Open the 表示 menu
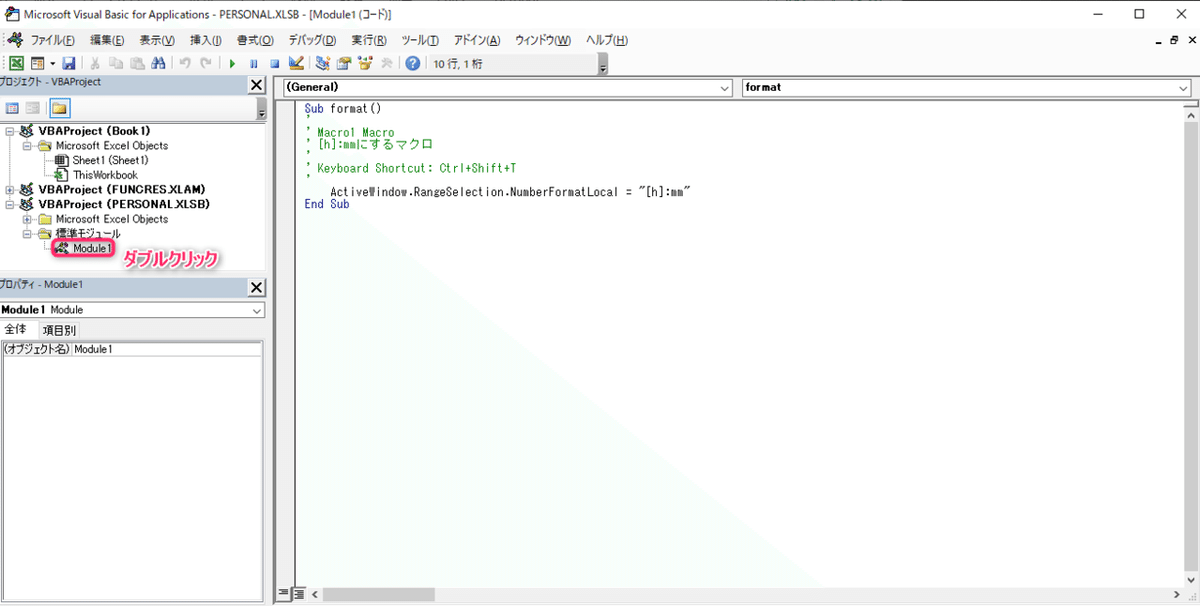This screenshot has width=1200, height=606. (x=156, y=40)
